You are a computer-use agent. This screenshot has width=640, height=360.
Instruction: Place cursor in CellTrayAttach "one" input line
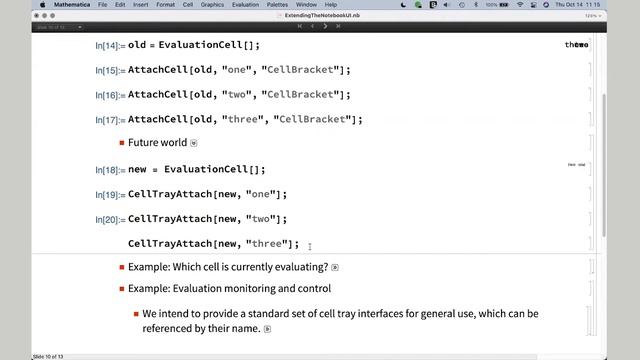207,194
